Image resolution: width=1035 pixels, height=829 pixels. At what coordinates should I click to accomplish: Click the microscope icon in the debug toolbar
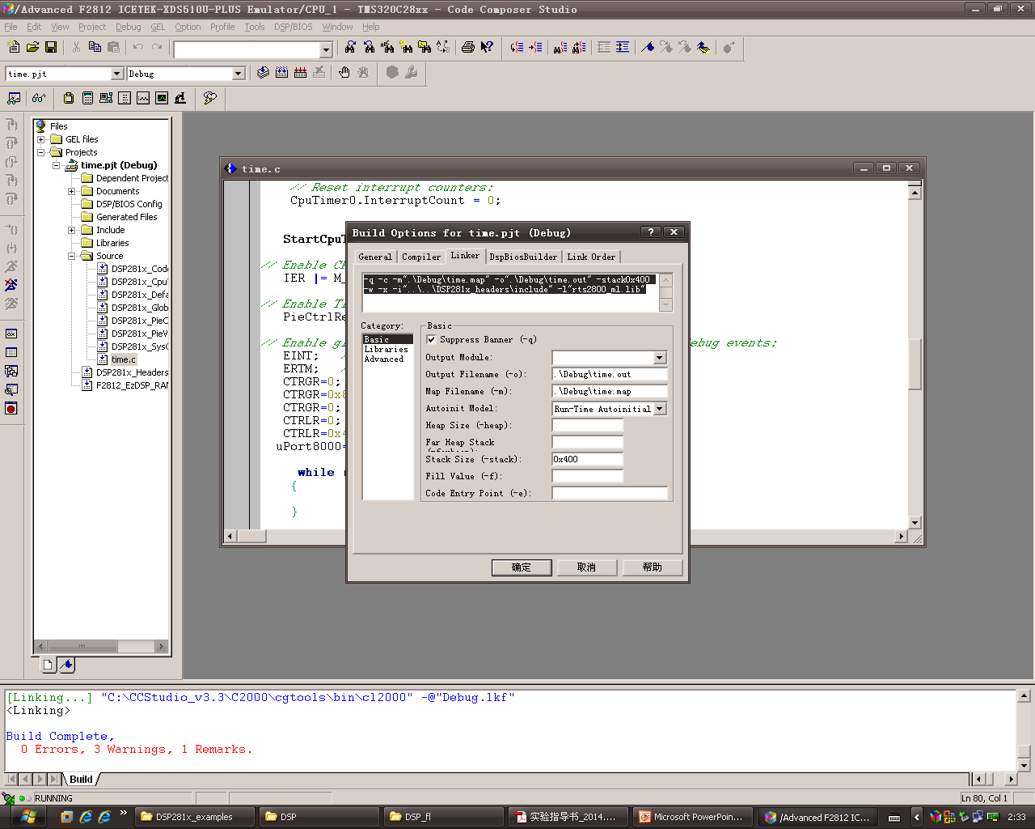180,98
